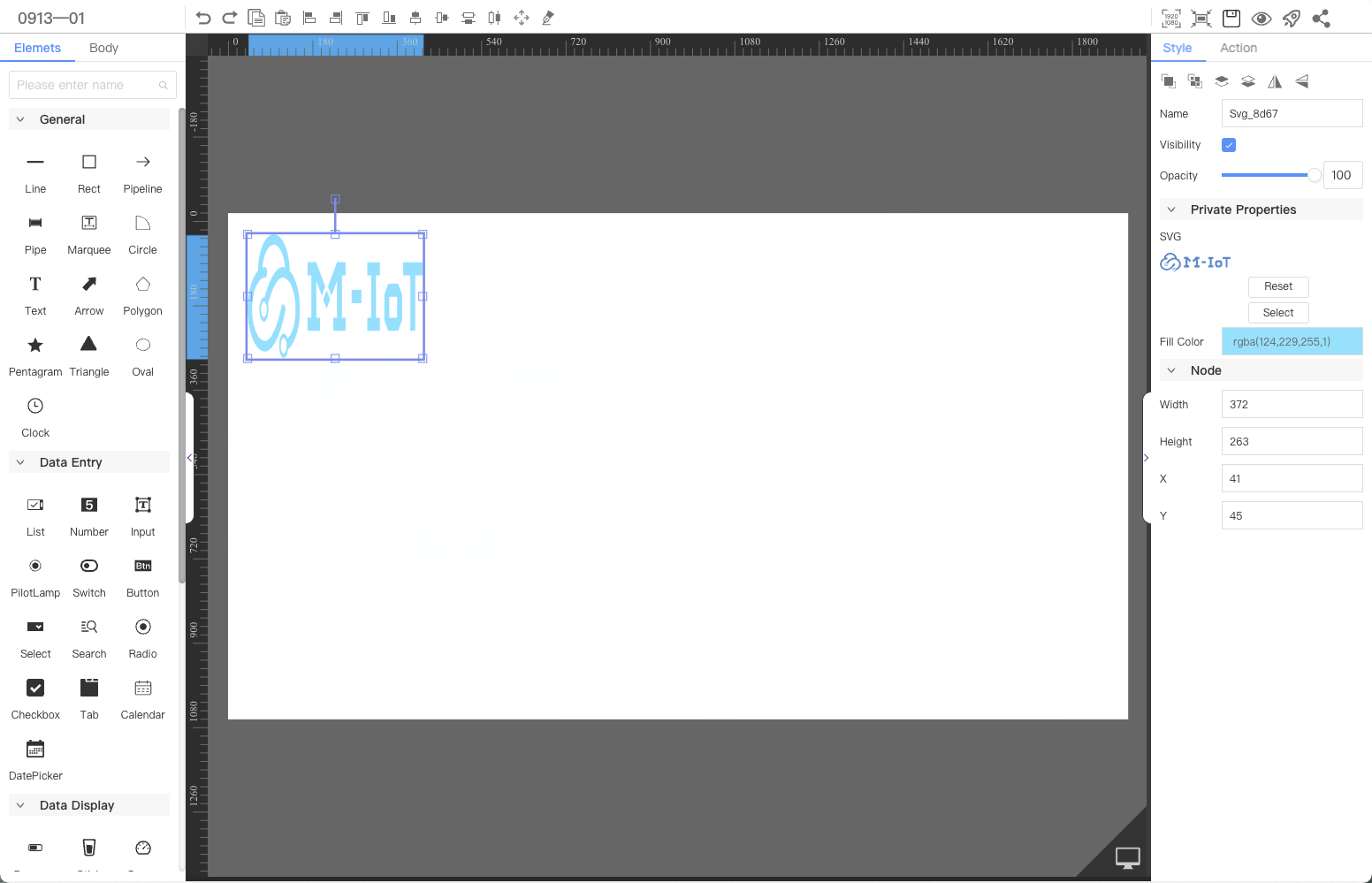
Task: Copy the selected element
Action: point(255,17)
